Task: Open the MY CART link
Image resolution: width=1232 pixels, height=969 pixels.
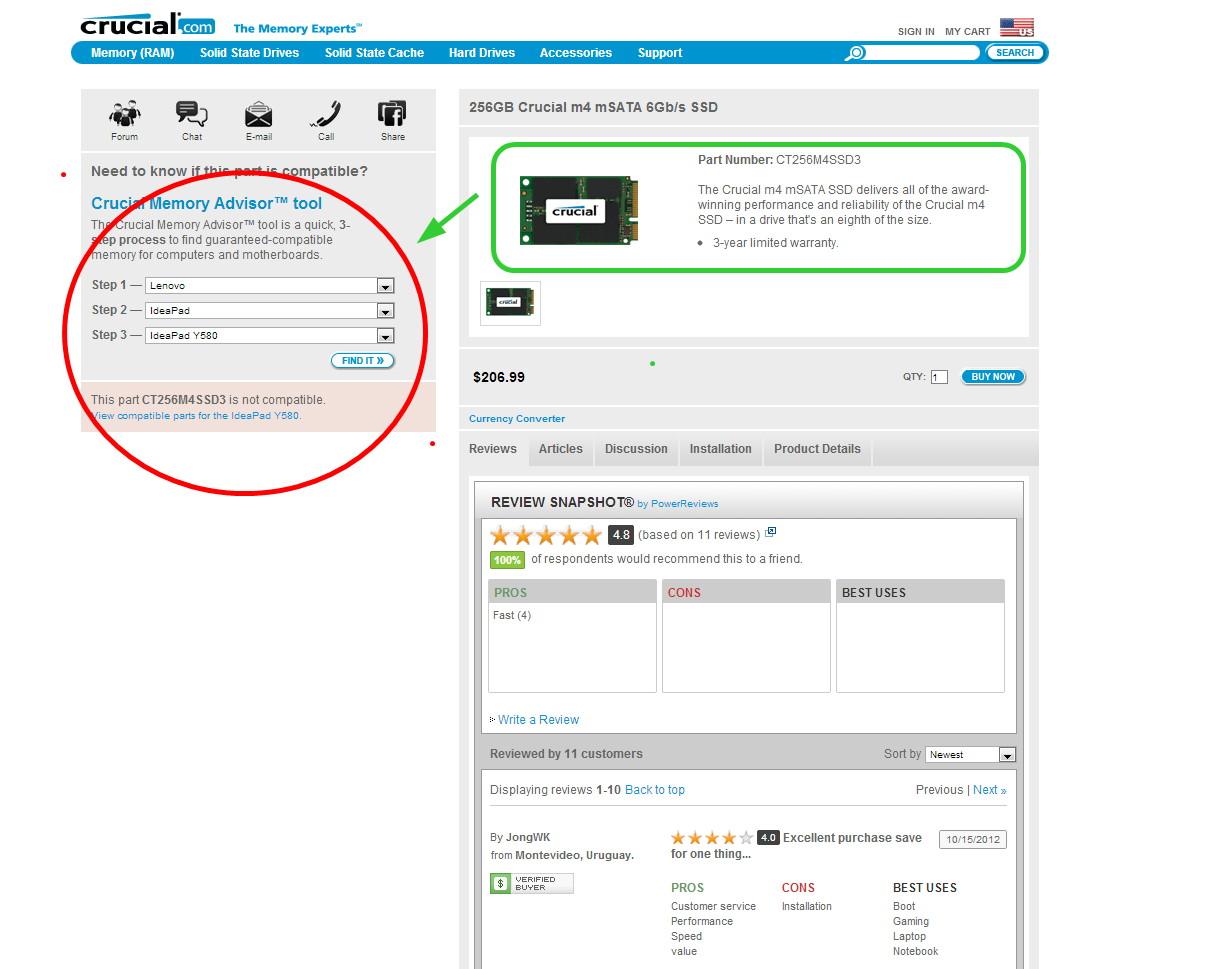Action: pos(967,32)
